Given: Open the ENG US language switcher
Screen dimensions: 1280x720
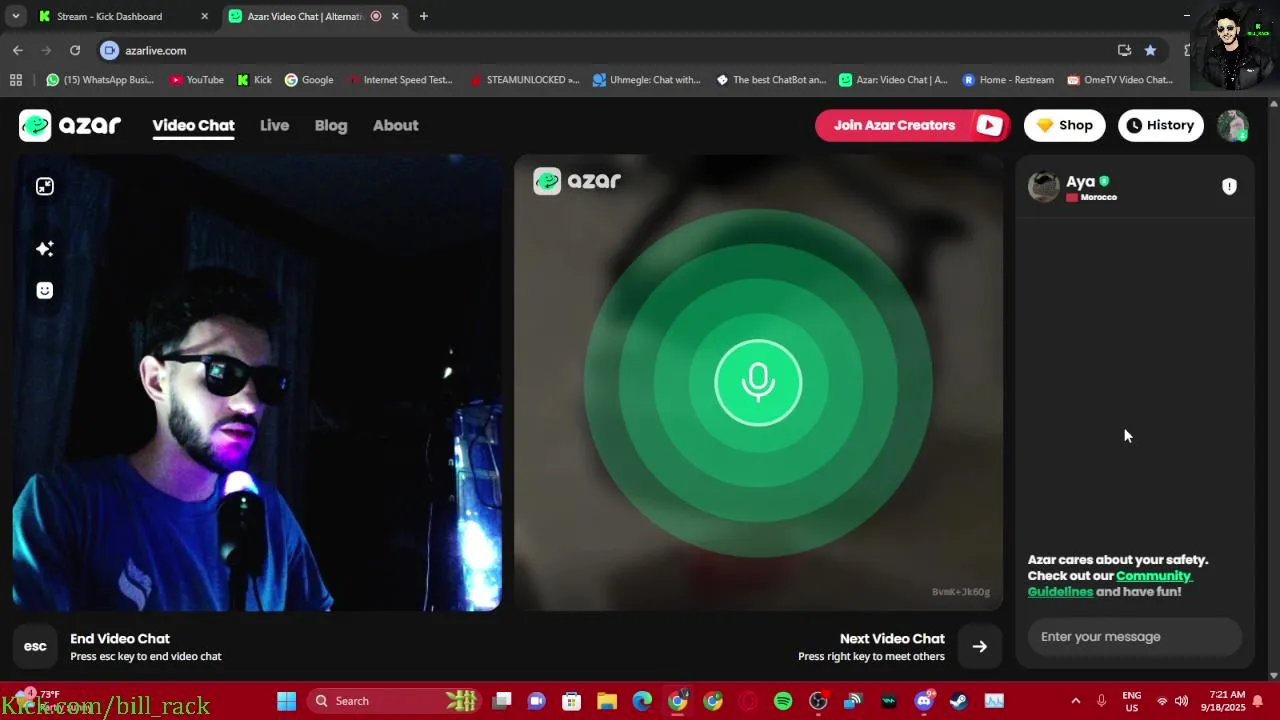Looking at the screenshot, I should pos(1132,701).
